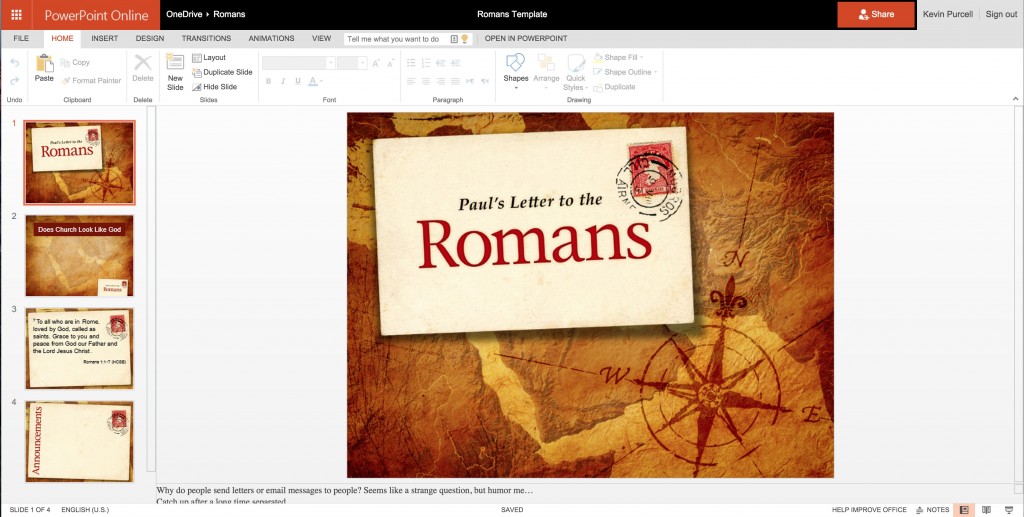Open the Quick Styles gallery
Image resolution: width=1024 pixels, height=517 pixels.
click(575, 72)
